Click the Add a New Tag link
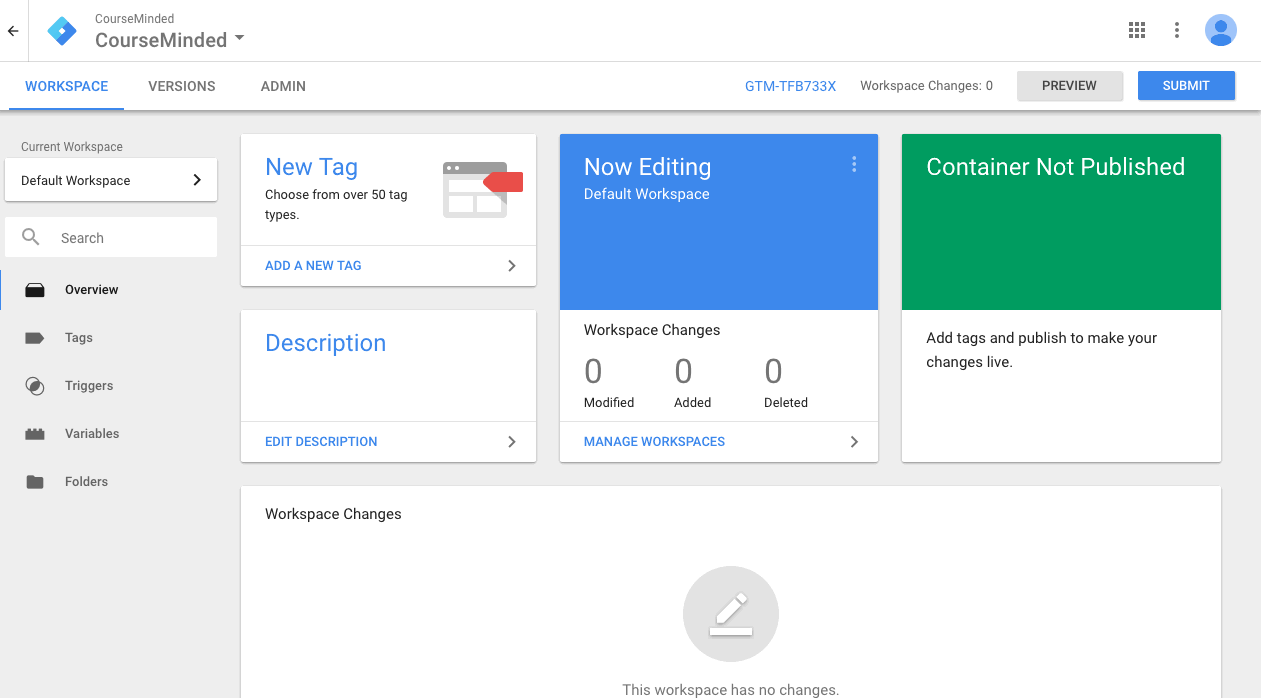This screenshot has width=1261, height=698. click(313, 266)
